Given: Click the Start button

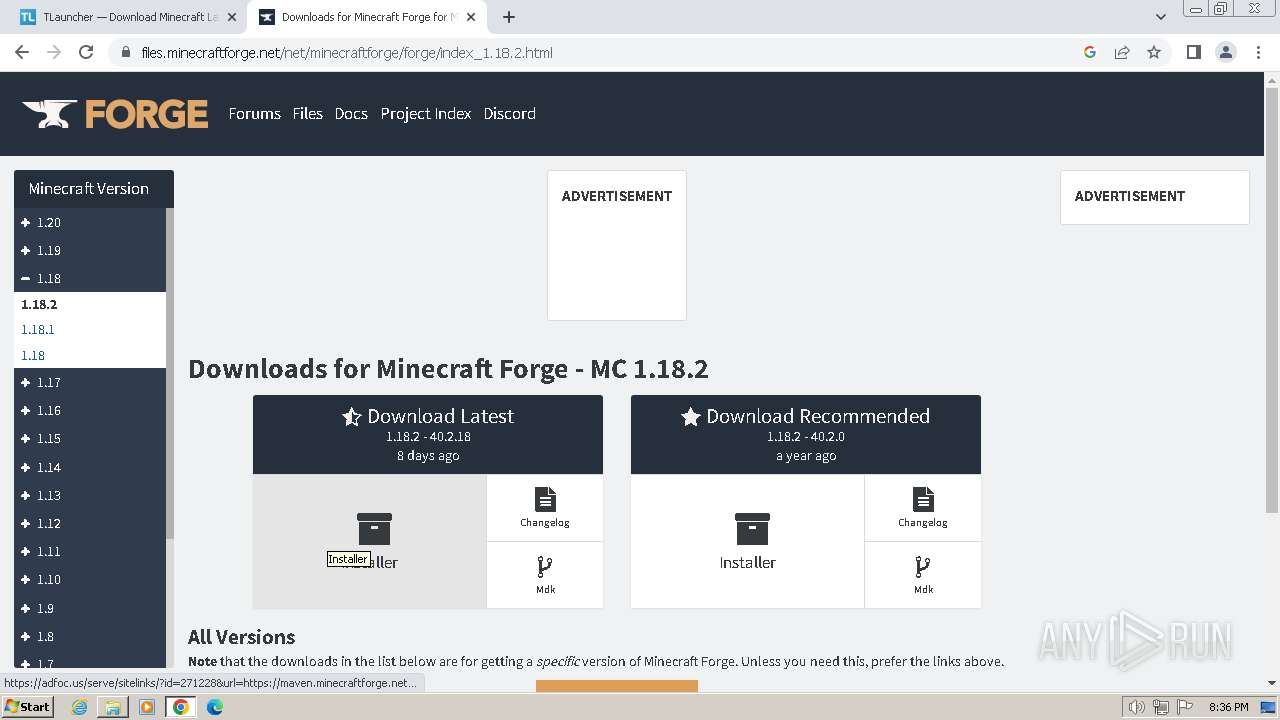Looking at the screenshot, I should [28, 707].
